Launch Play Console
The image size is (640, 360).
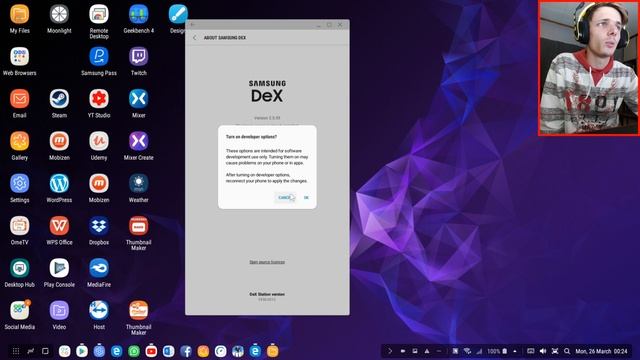[x=59, y=268]
